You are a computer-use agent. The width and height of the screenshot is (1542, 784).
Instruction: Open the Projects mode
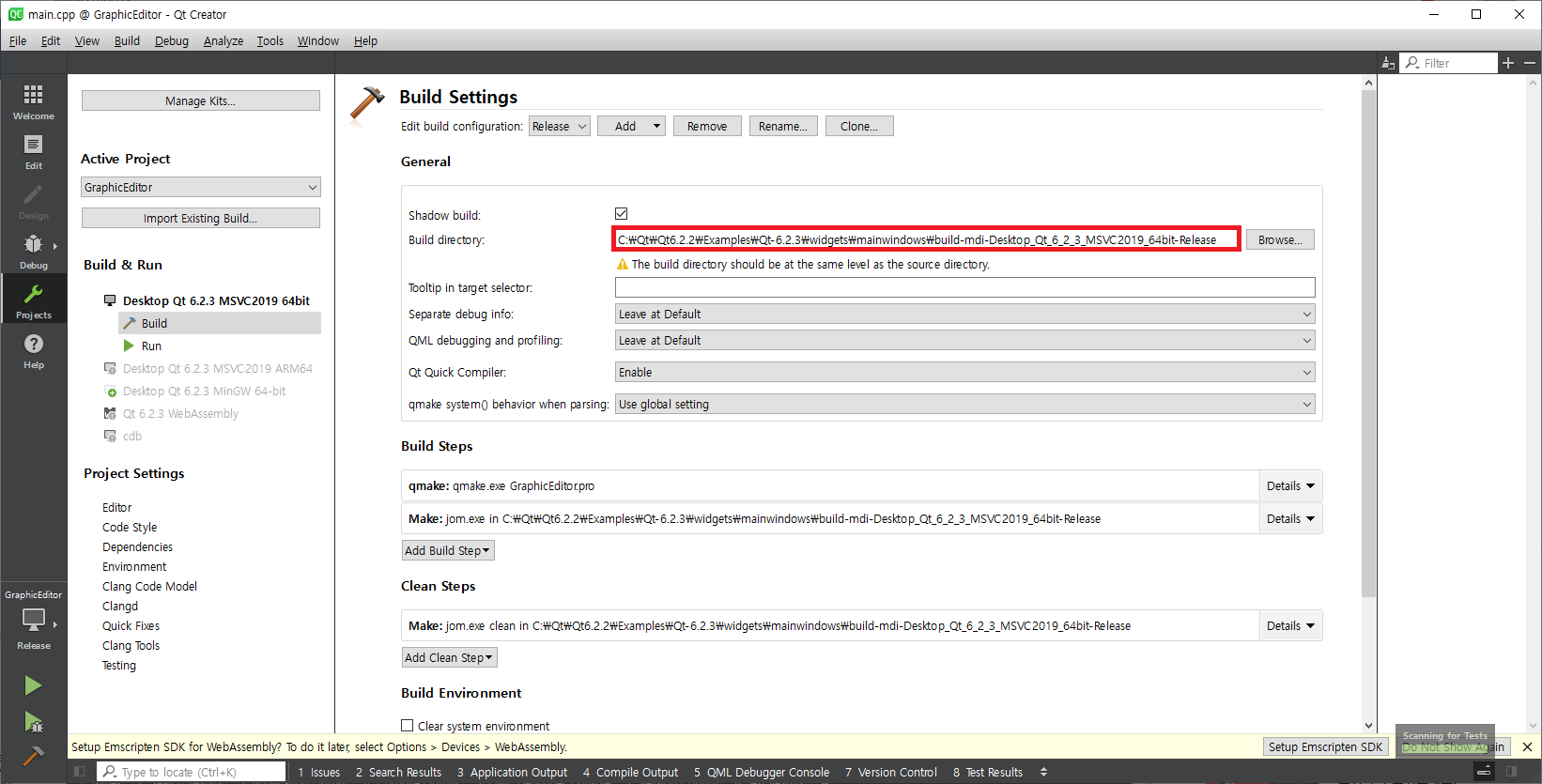coord(33,300)
